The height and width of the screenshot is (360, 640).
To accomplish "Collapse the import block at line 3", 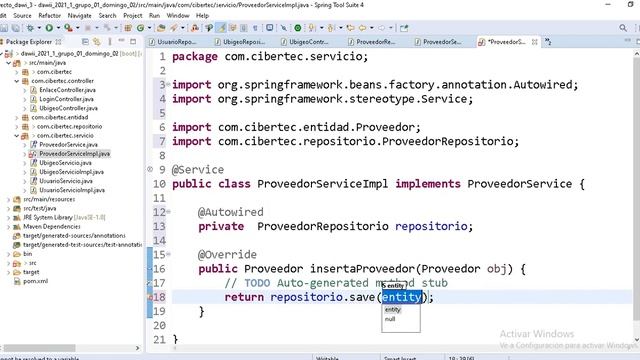I will point(168,84).
